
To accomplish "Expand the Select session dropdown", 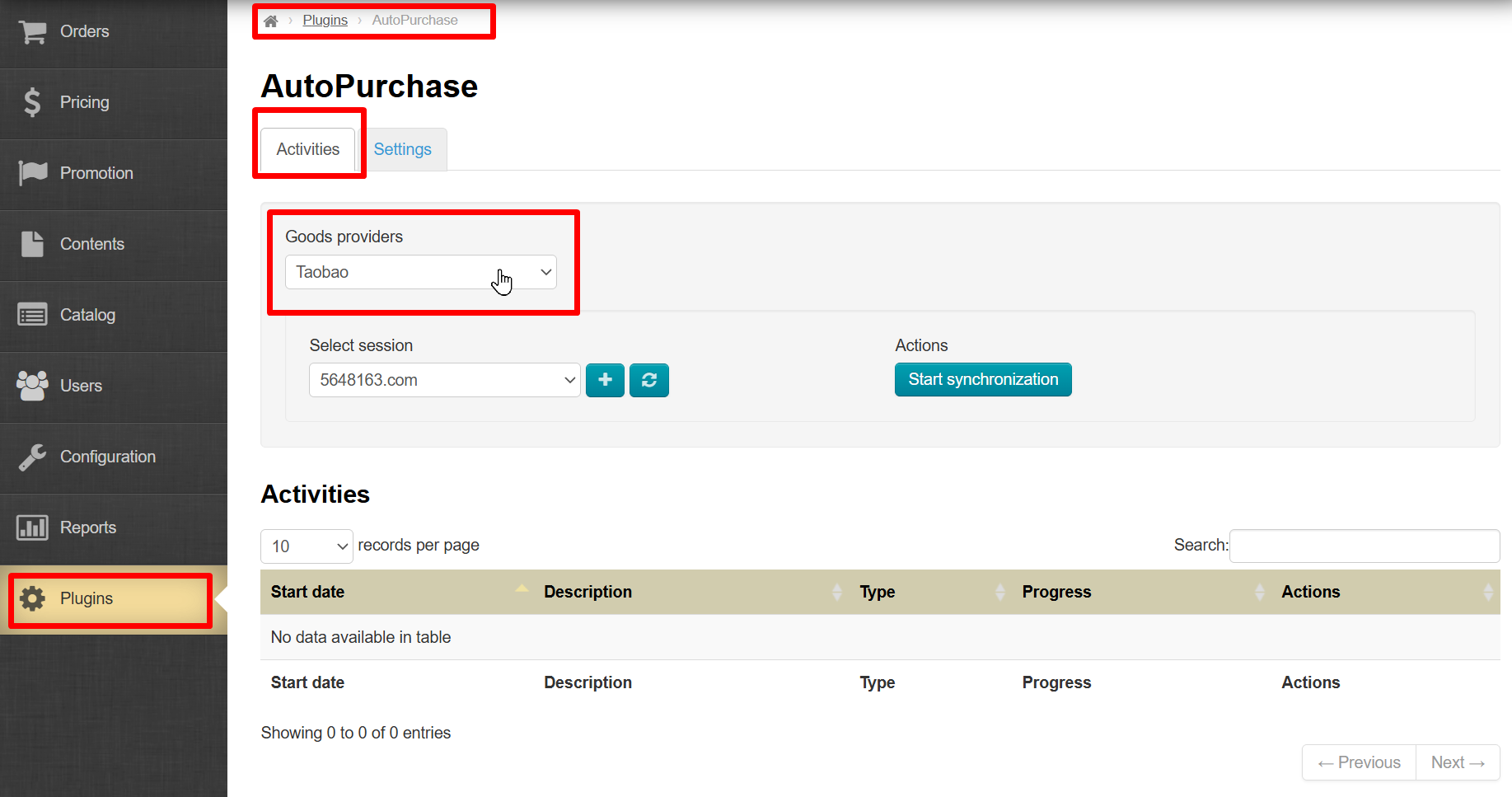I will pyautogui.click(x=444, y=380).
